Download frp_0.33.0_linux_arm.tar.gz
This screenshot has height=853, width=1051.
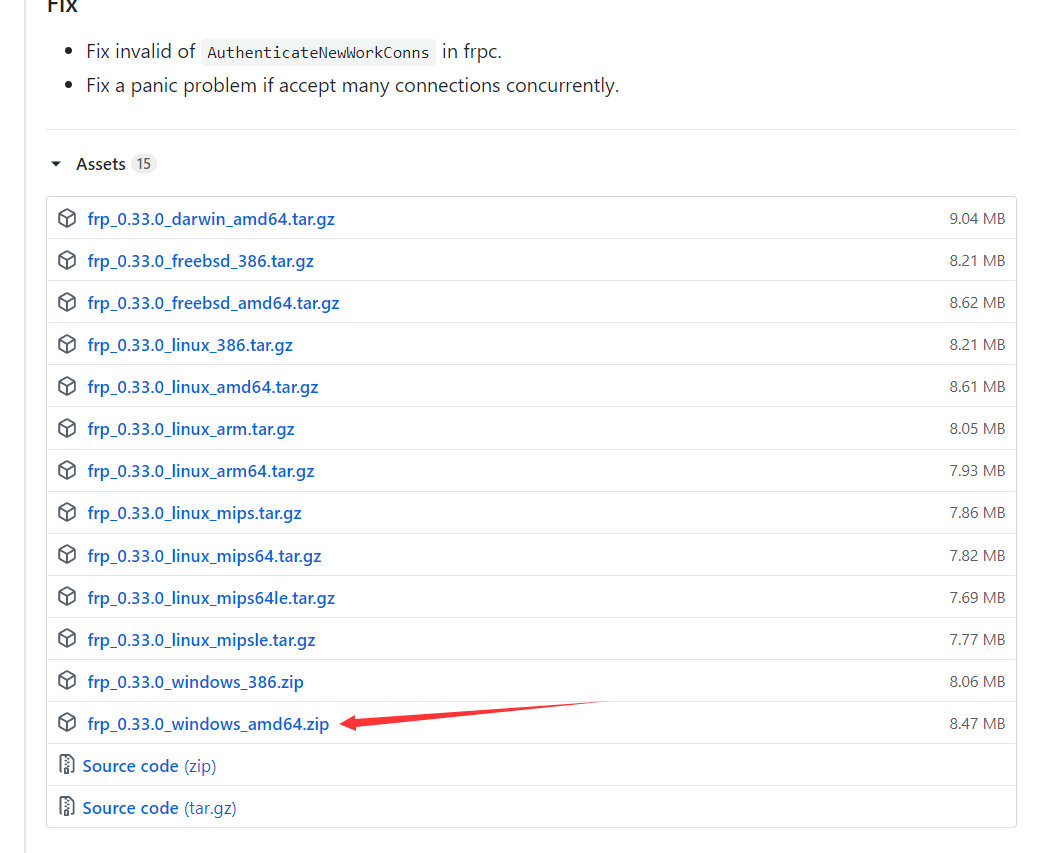click(190, 430)
